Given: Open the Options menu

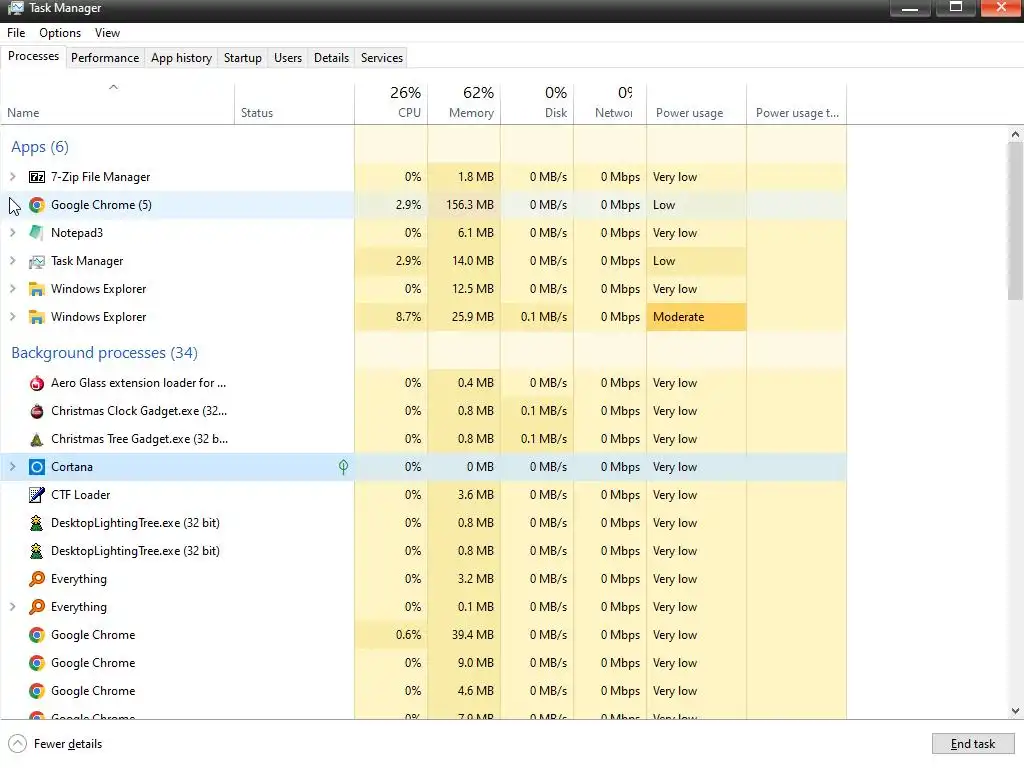Looking at the screenshot, I should [60, 33].
